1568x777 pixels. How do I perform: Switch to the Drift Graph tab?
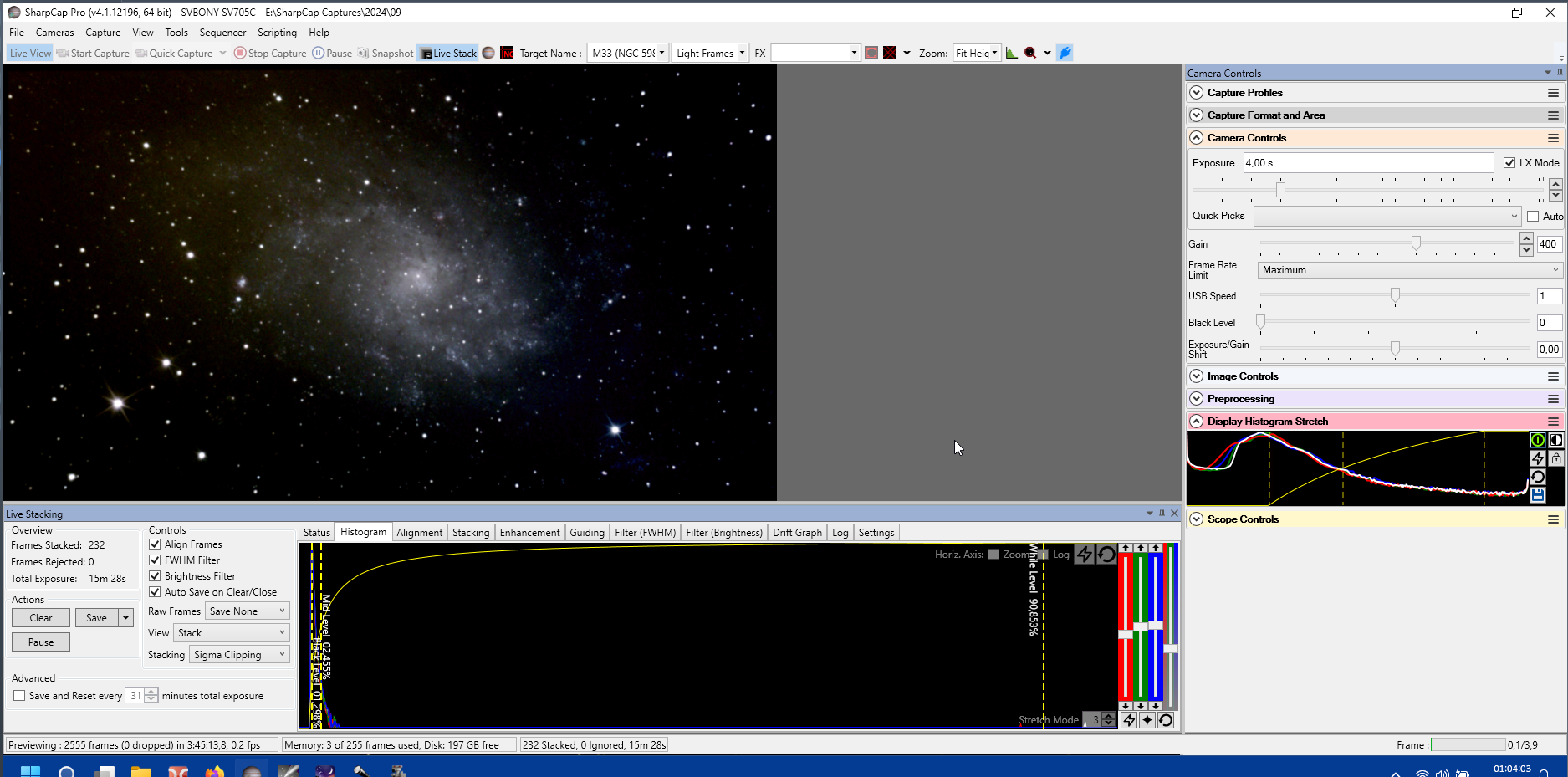(x=797, y=533)
